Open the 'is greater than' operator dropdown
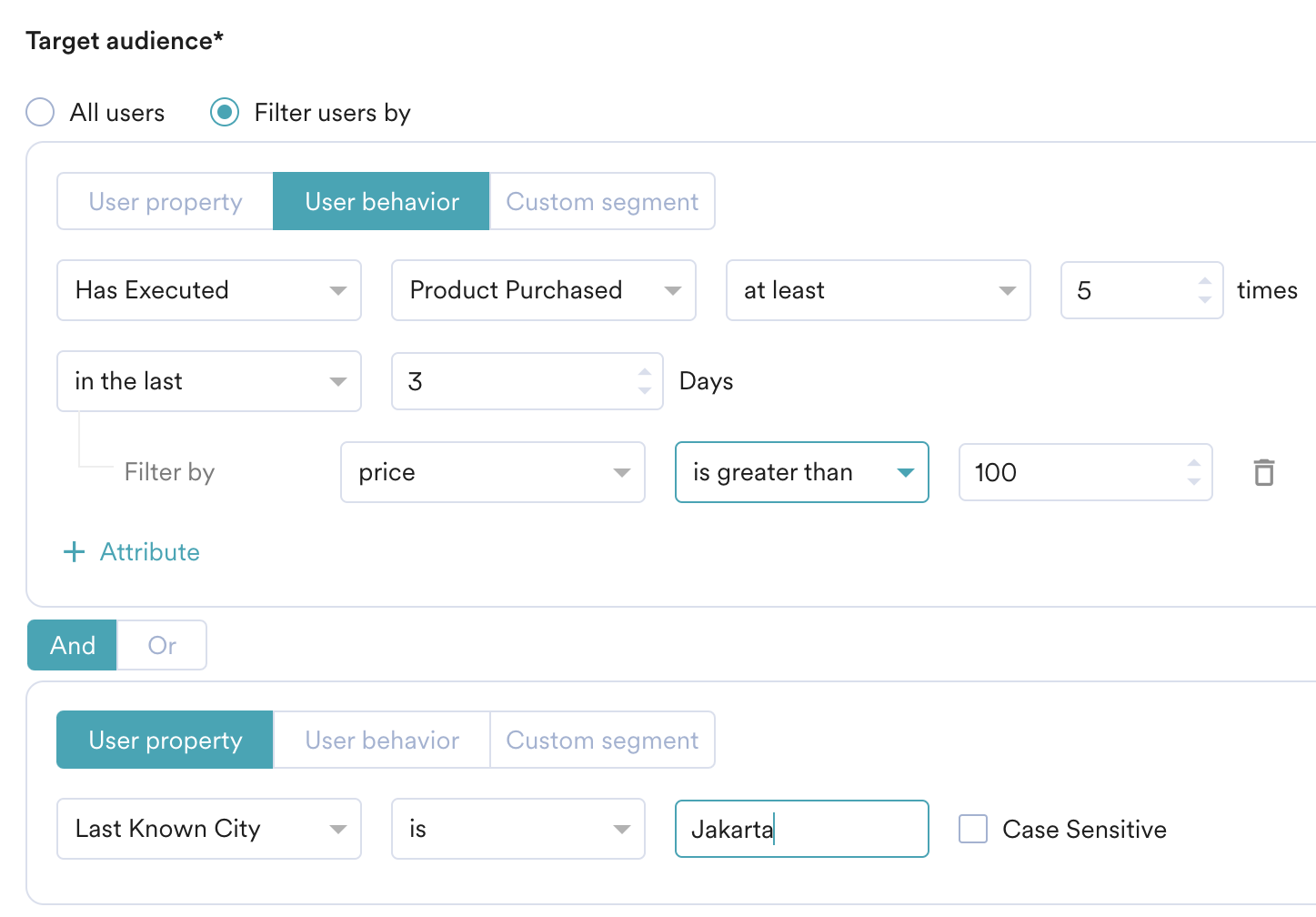 [801, 472]
